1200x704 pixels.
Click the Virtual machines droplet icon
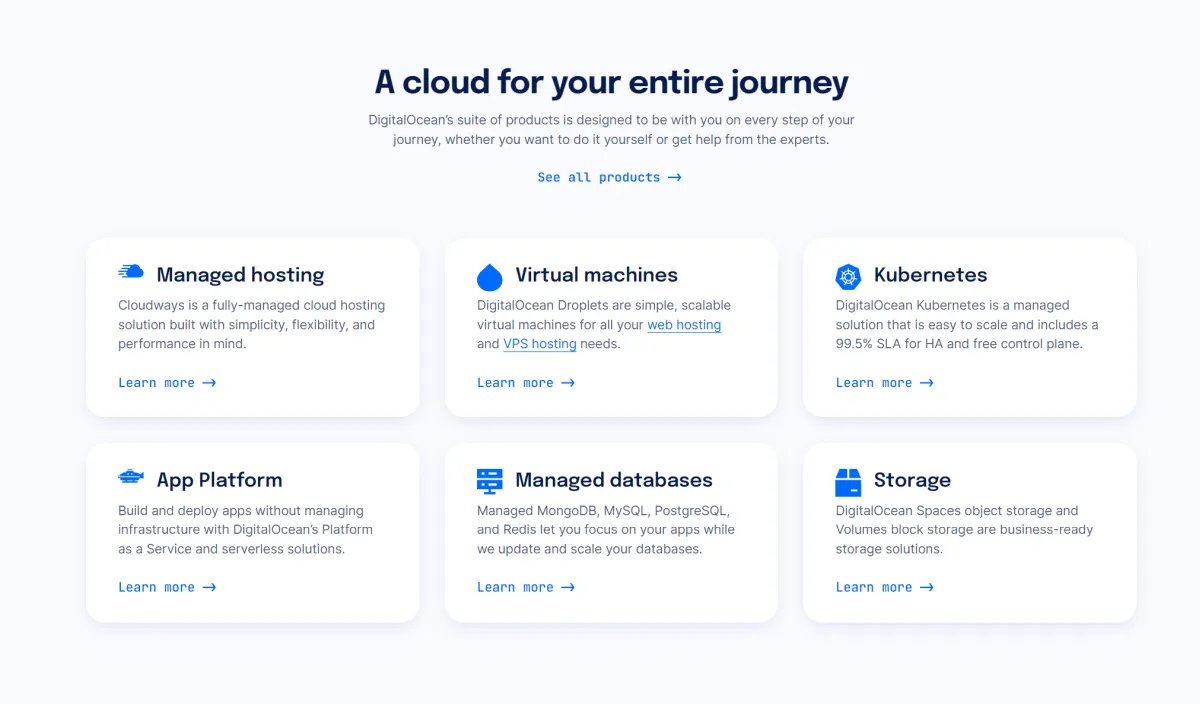pyautogui.click(x=490, y=276)
